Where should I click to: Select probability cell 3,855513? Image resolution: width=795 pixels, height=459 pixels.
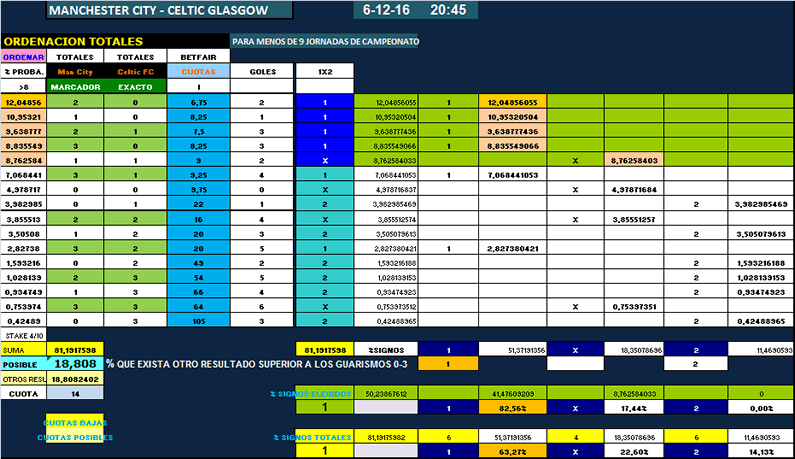(x=23, y=220)
